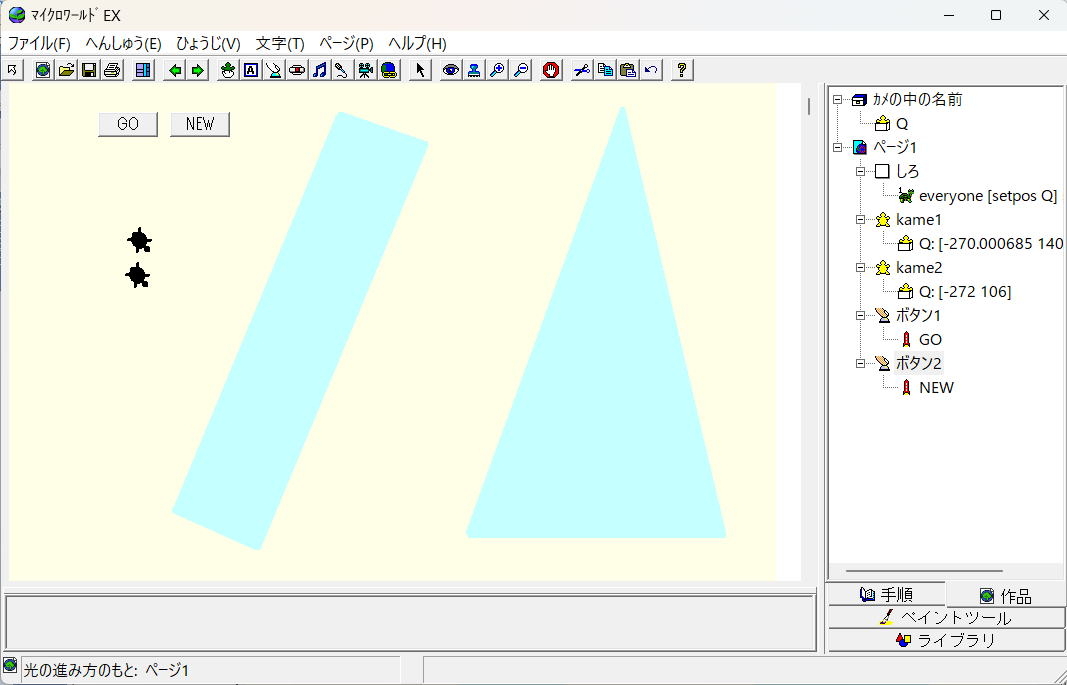Go to previous page with green left arrow
Image resolution: width=1067 pixels, height=685 pixels.
coord(175,69)
